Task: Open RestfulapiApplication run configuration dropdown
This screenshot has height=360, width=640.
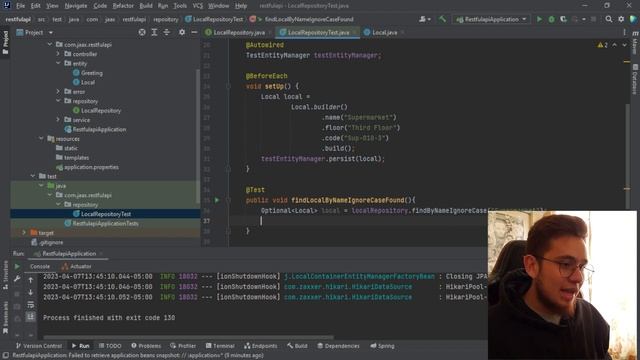Action: (x=491, y=19)
